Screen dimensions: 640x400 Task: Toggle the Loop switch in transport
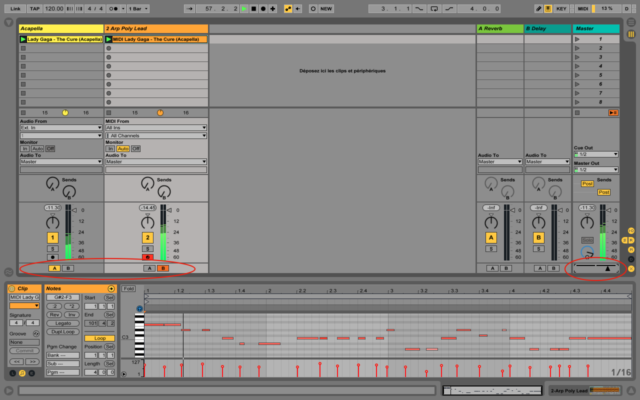coord(434,9)
